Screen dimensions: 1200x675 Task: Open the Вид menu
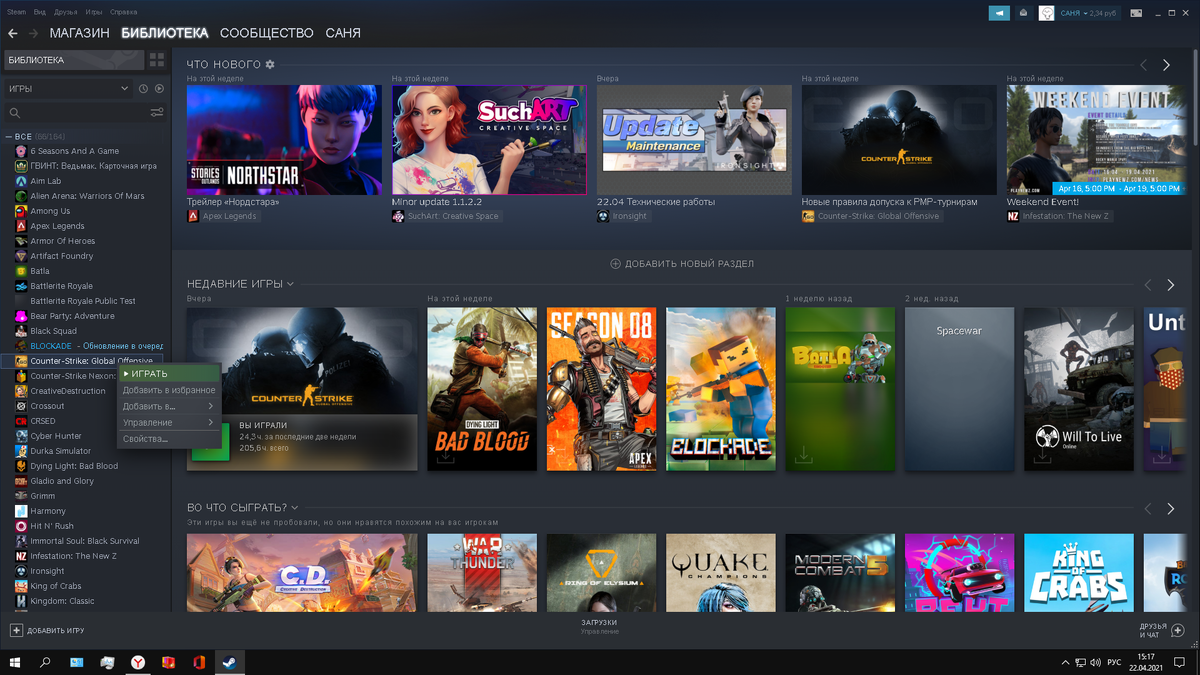40,12
